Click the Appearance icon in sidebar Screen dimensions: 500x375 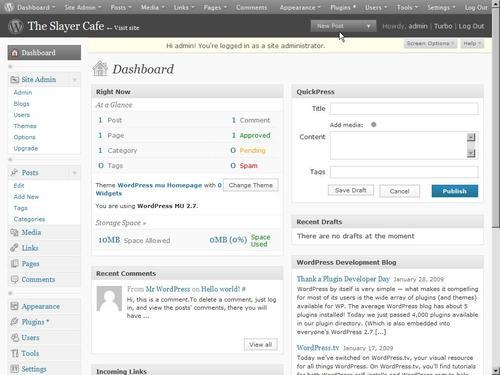14,306
